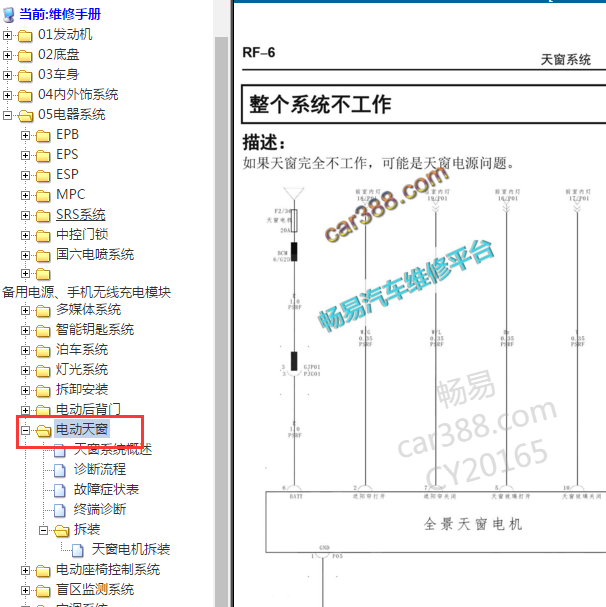Select the 电动座椅控制系统 tree entry
Viewport: 606px width, 607px height.
tap(108, 570)
